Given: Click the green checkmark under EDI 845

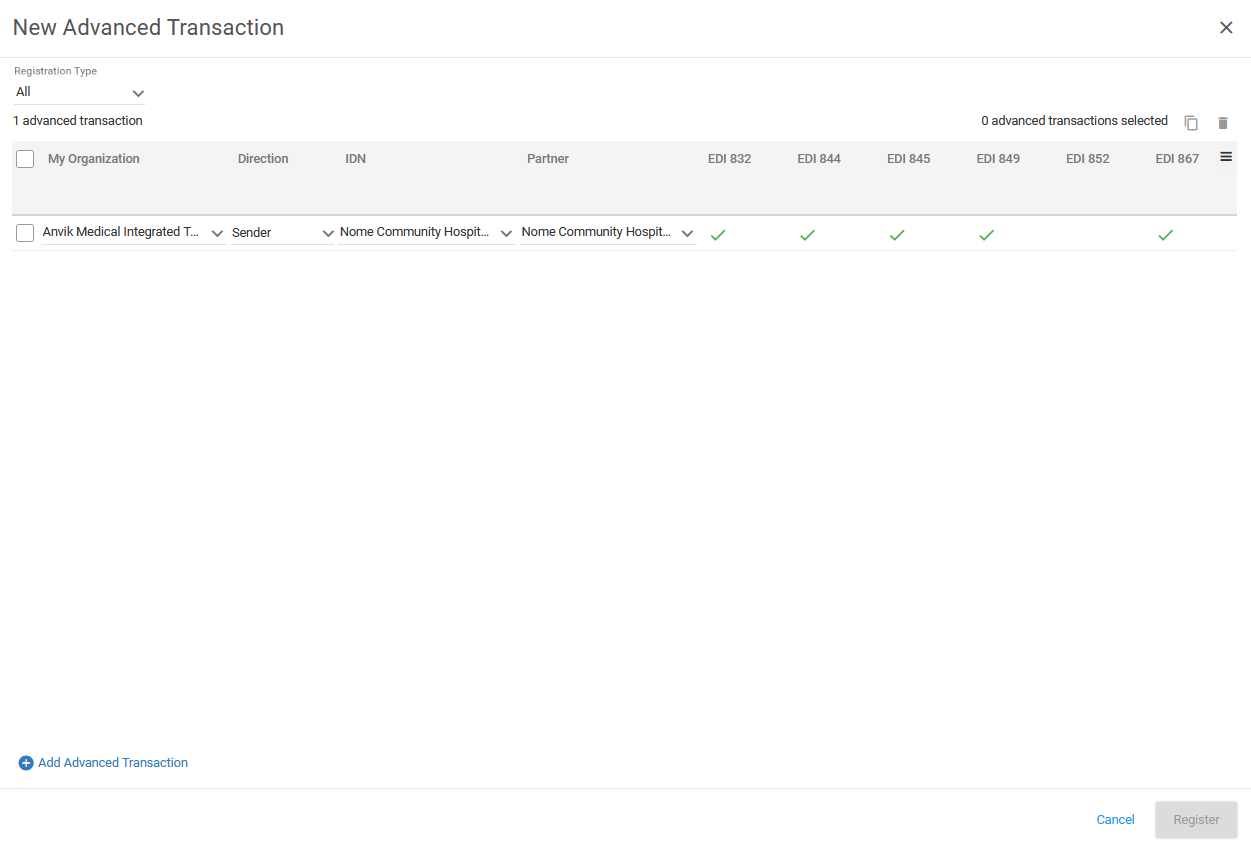Looking at the screenshot, I should [896, 234].
